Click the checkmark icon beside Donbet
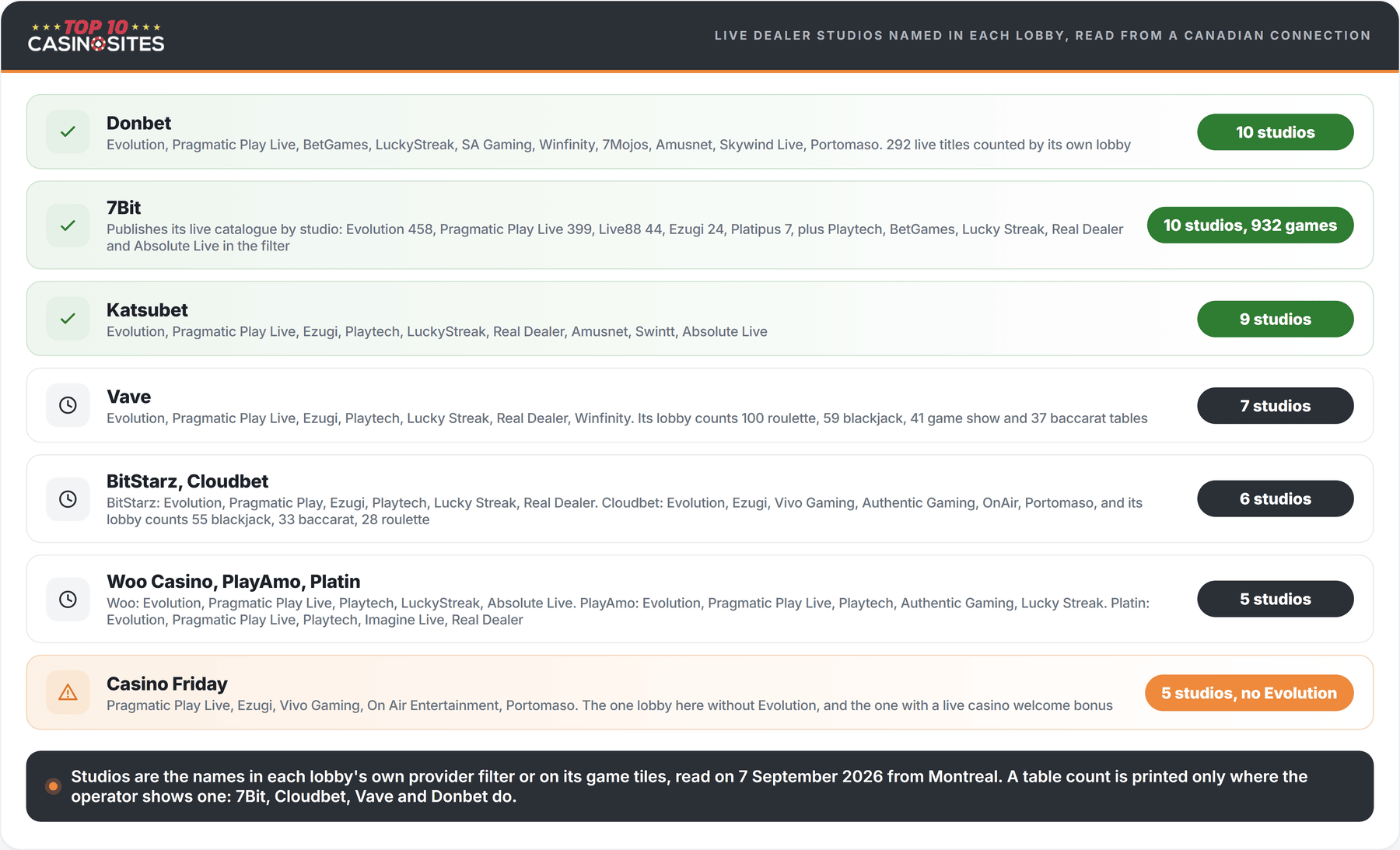 [x=68, y=131]
